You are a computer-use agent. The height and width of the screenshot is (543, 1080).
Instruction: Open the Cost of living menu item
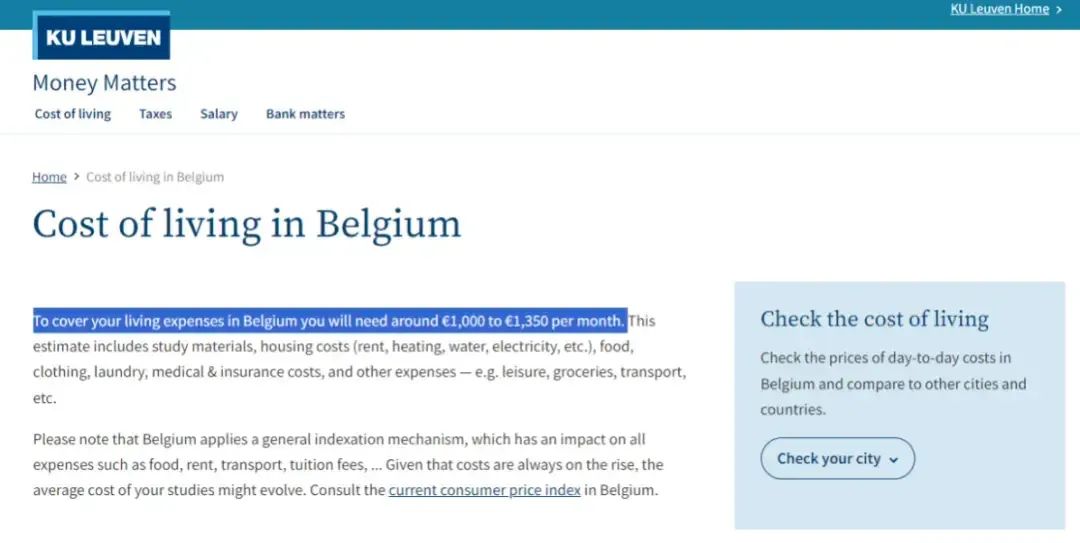pos(73,114)
